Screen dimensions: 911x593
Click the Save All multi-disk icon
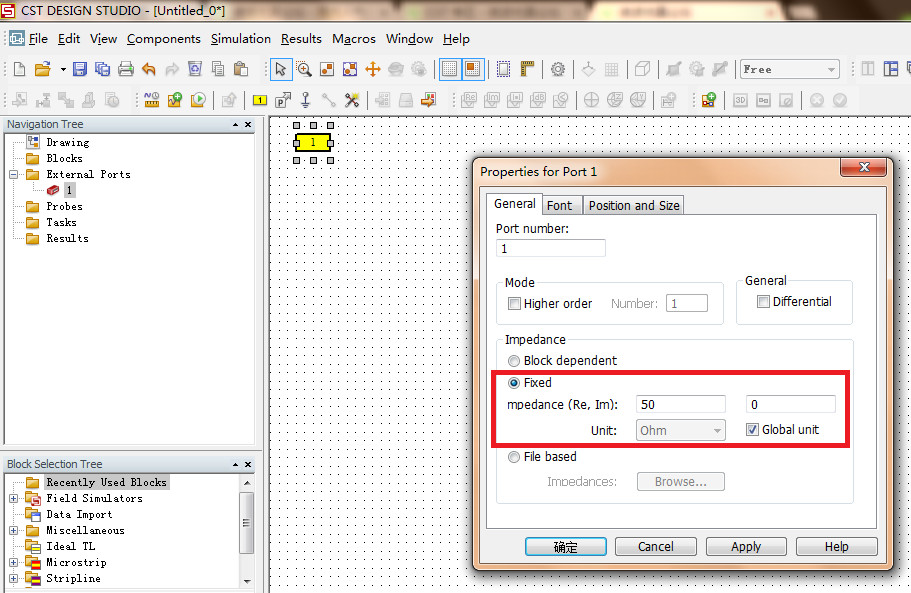click(102, 70)
